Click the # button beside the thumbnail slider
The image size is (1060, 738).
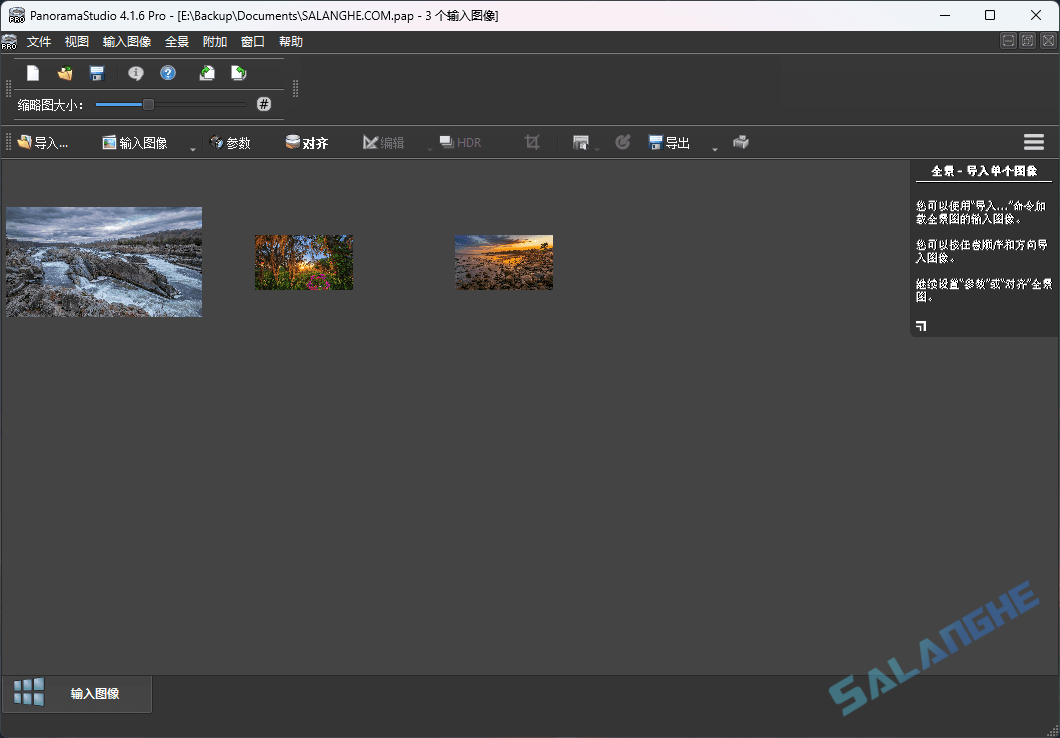click(263, 103)
